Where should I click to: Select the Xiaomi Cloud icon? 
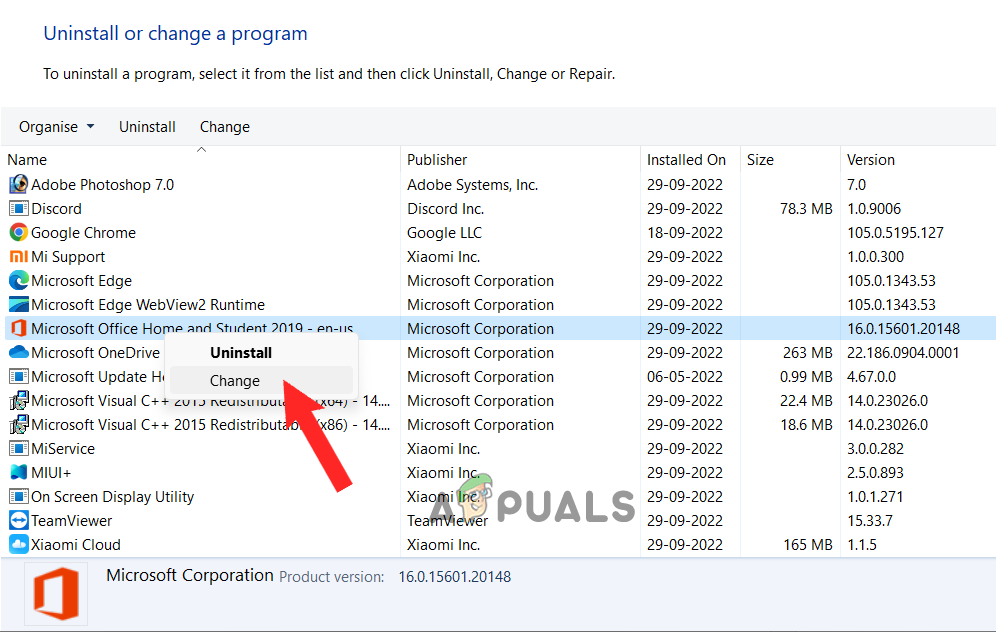pos(18,545)
